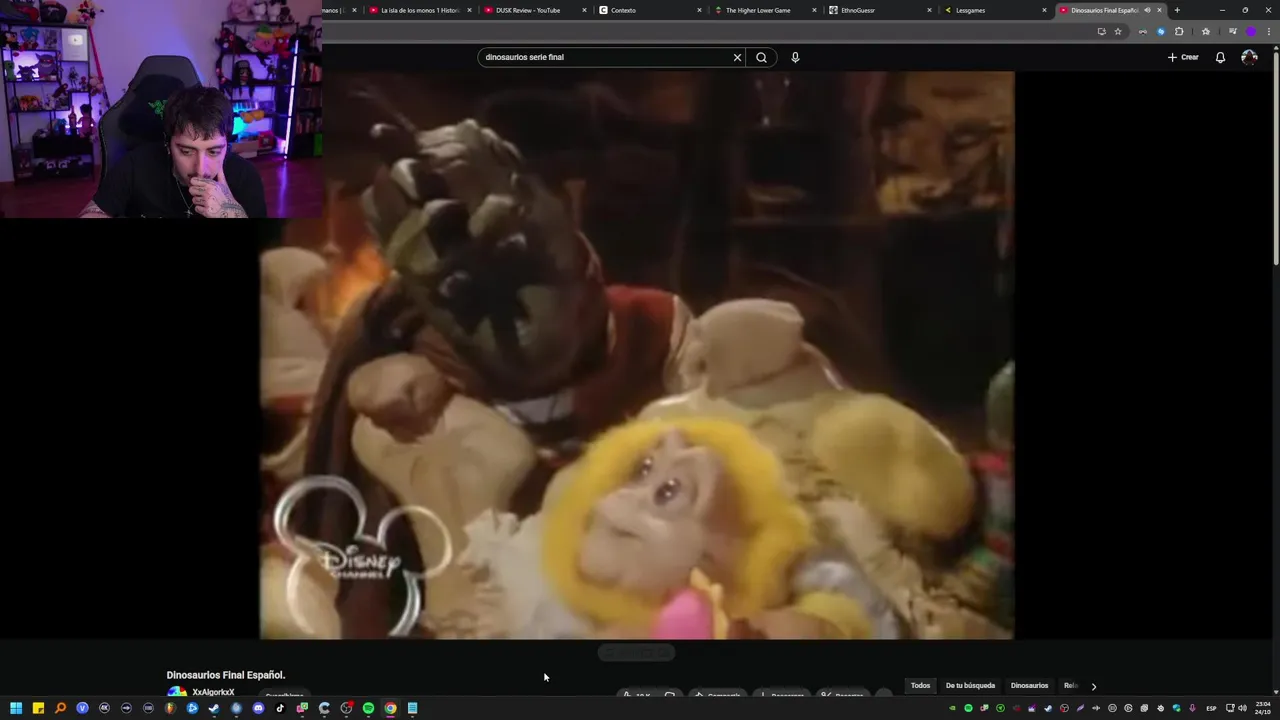Close the EthnoGuessr tab

click(929, 10)
